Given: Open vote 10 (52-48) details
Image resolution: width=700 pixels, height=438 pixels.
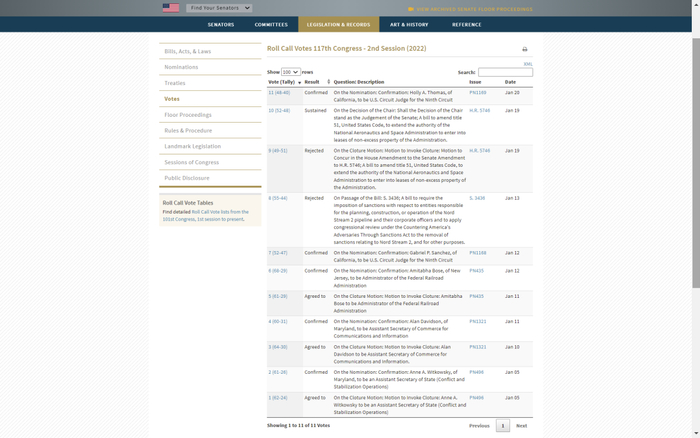Looking at the screenshot, I should tap(279, 110).
